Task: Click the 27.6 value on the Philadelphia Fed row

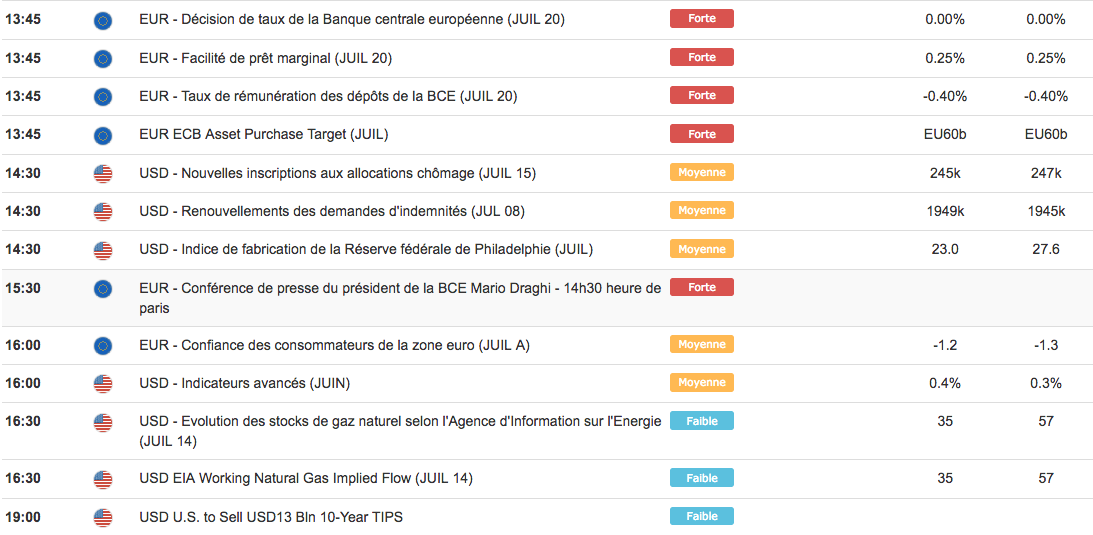Action: [1045, 249]
